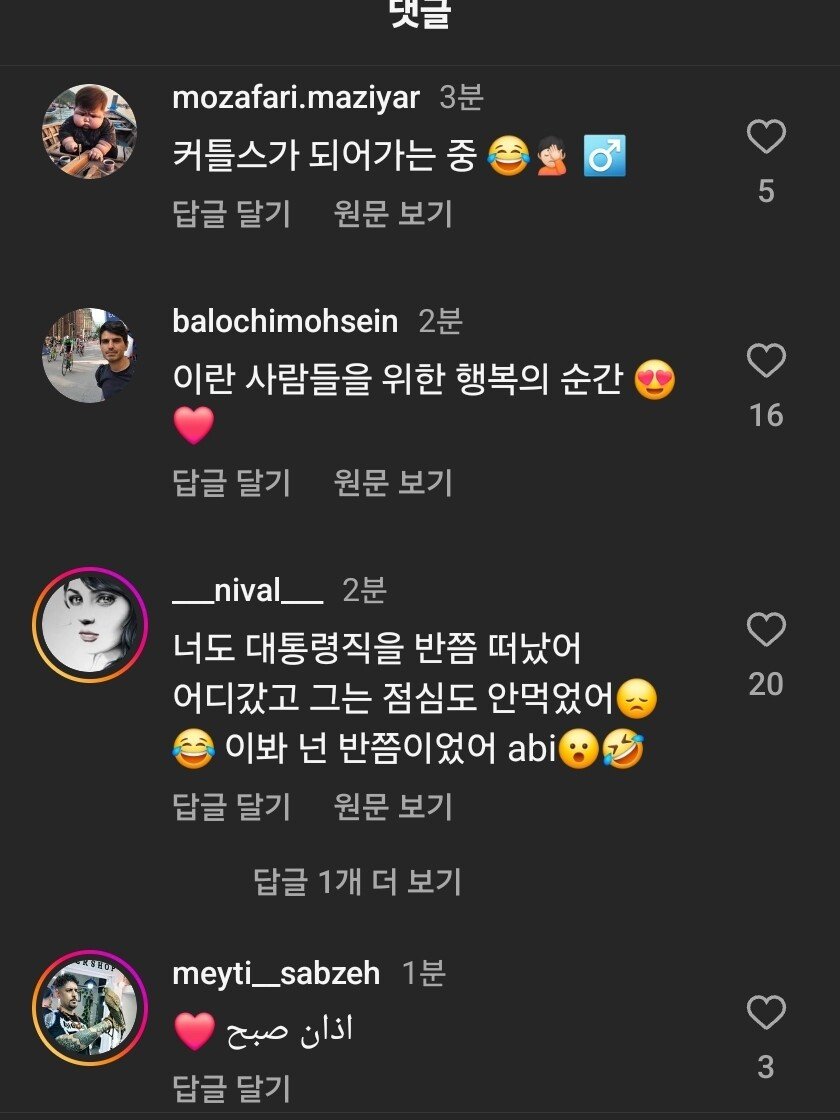Open username balochimohsein
This screenshot has width=840, height=1120.
(x=285, y=322)
